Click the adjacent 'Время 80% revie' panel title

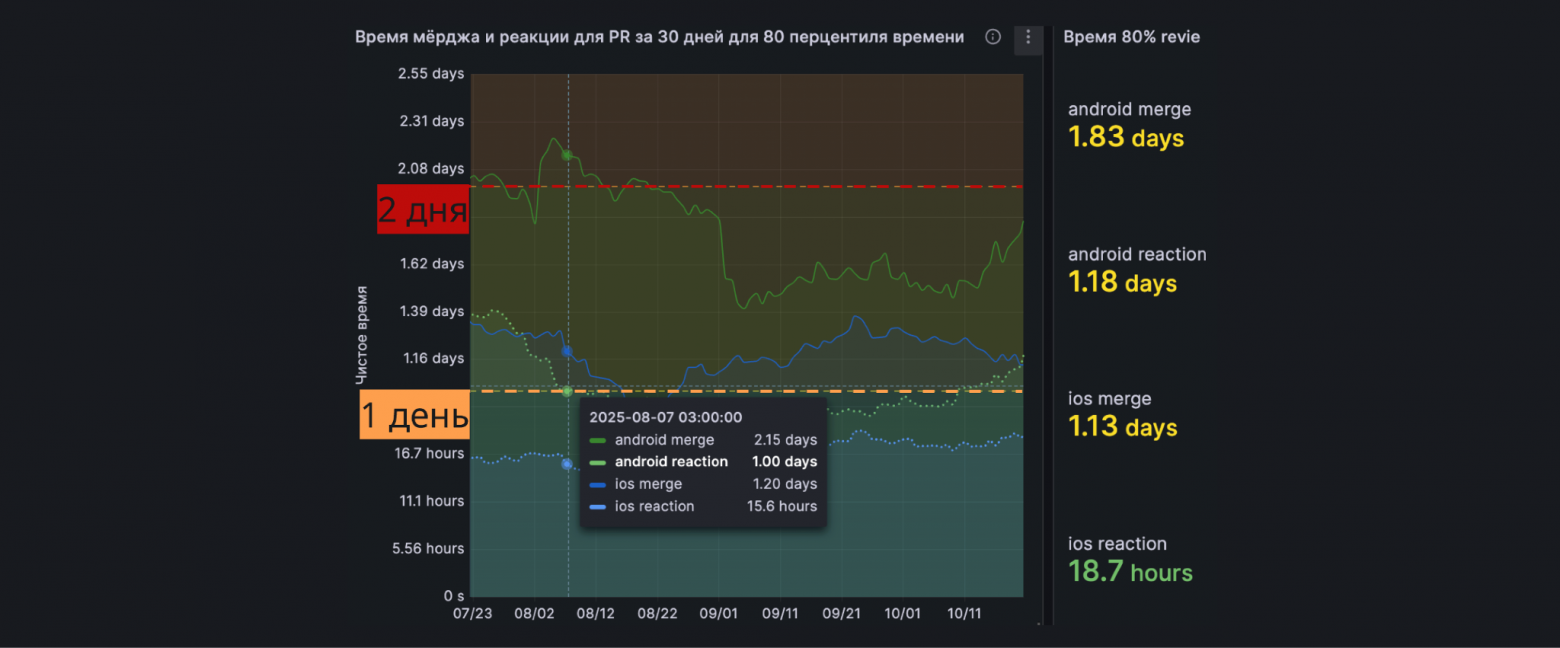click(1131, 37)
